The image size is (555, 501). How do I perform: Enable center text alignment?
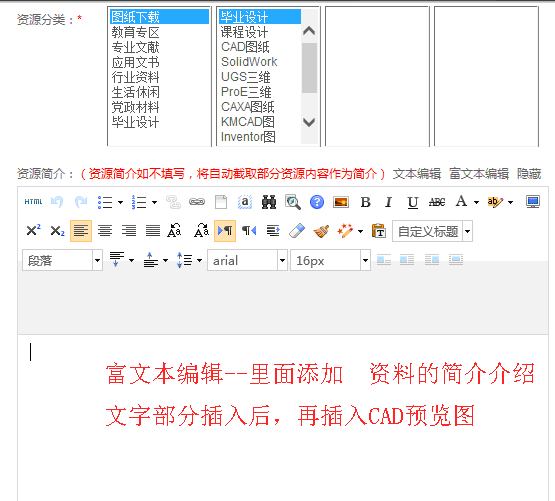(105, 231)
